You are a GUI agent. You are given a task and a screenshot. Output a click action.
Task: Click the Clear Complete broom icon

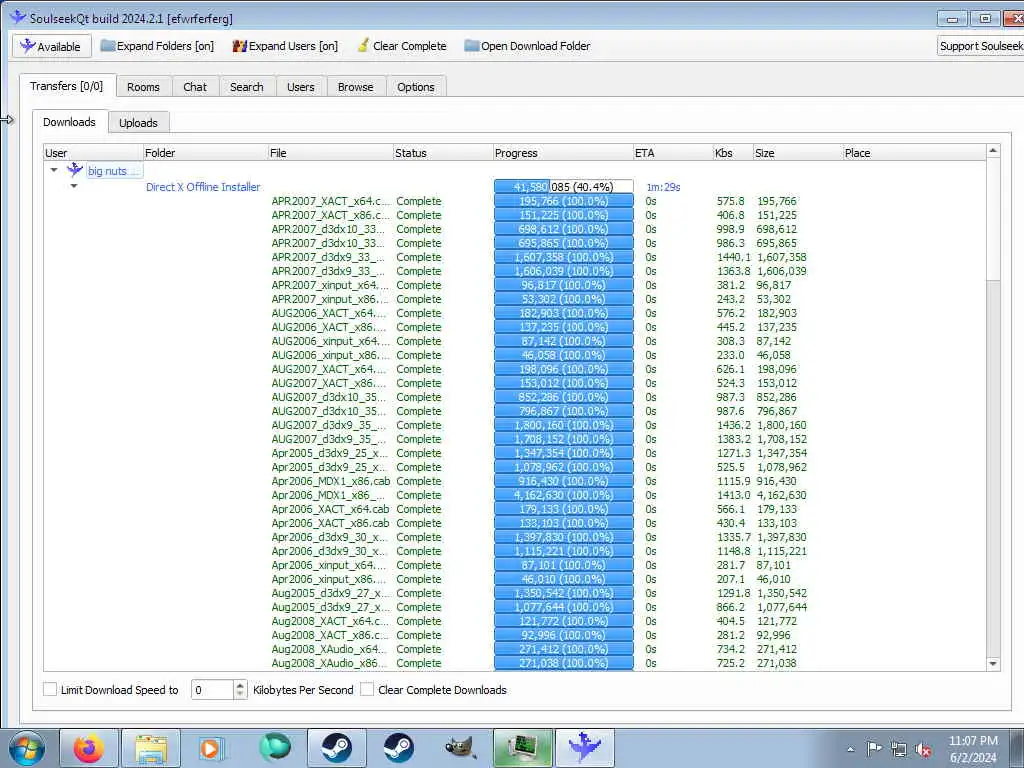pos(363,46)
